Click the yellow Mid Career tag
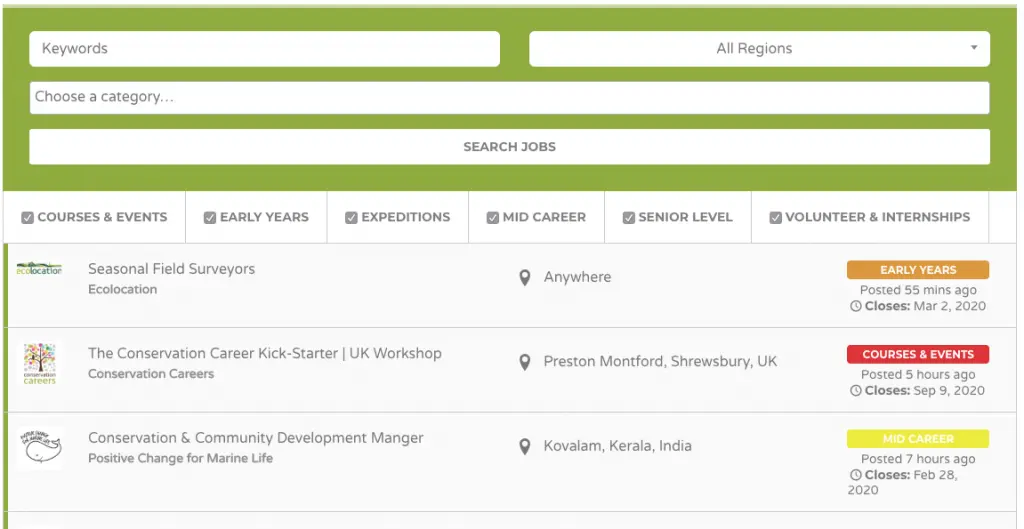The image size is (1024, 529). tap(918, 439)
